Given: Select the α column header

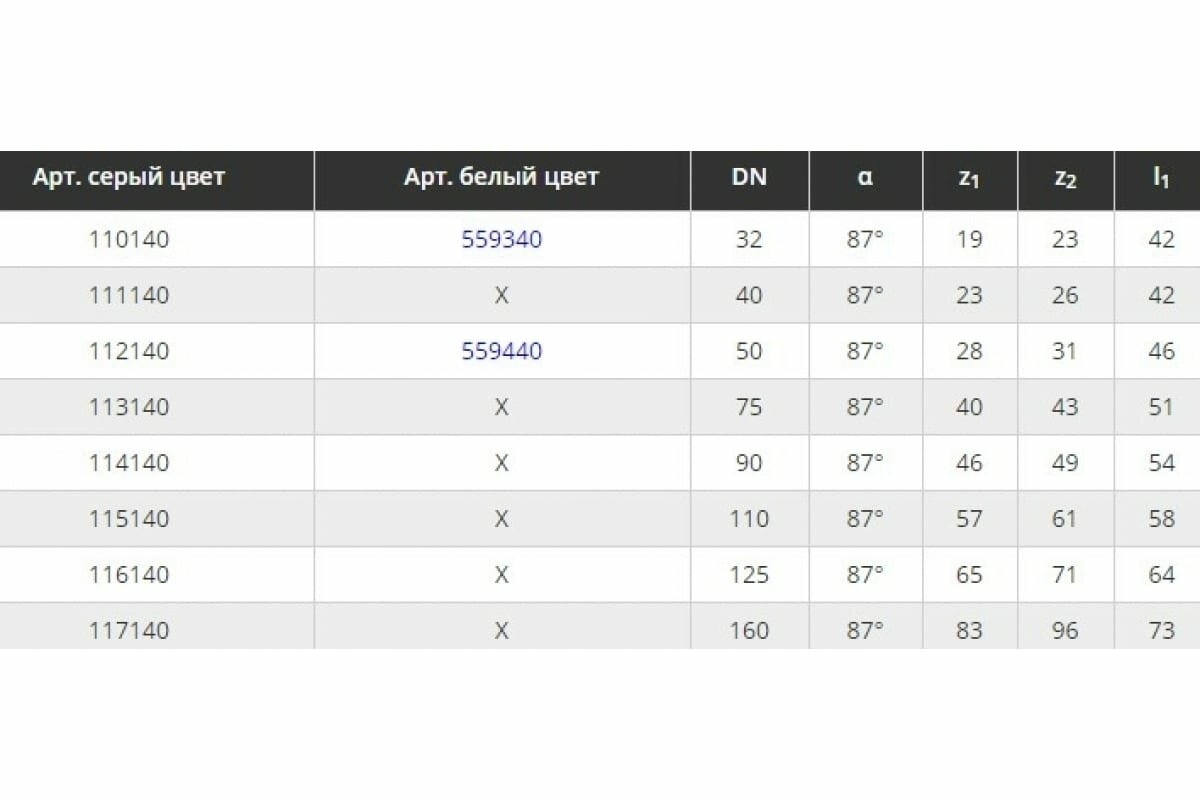Looking at the screenshot, I should pyautogui.click(x=865, y=178).
